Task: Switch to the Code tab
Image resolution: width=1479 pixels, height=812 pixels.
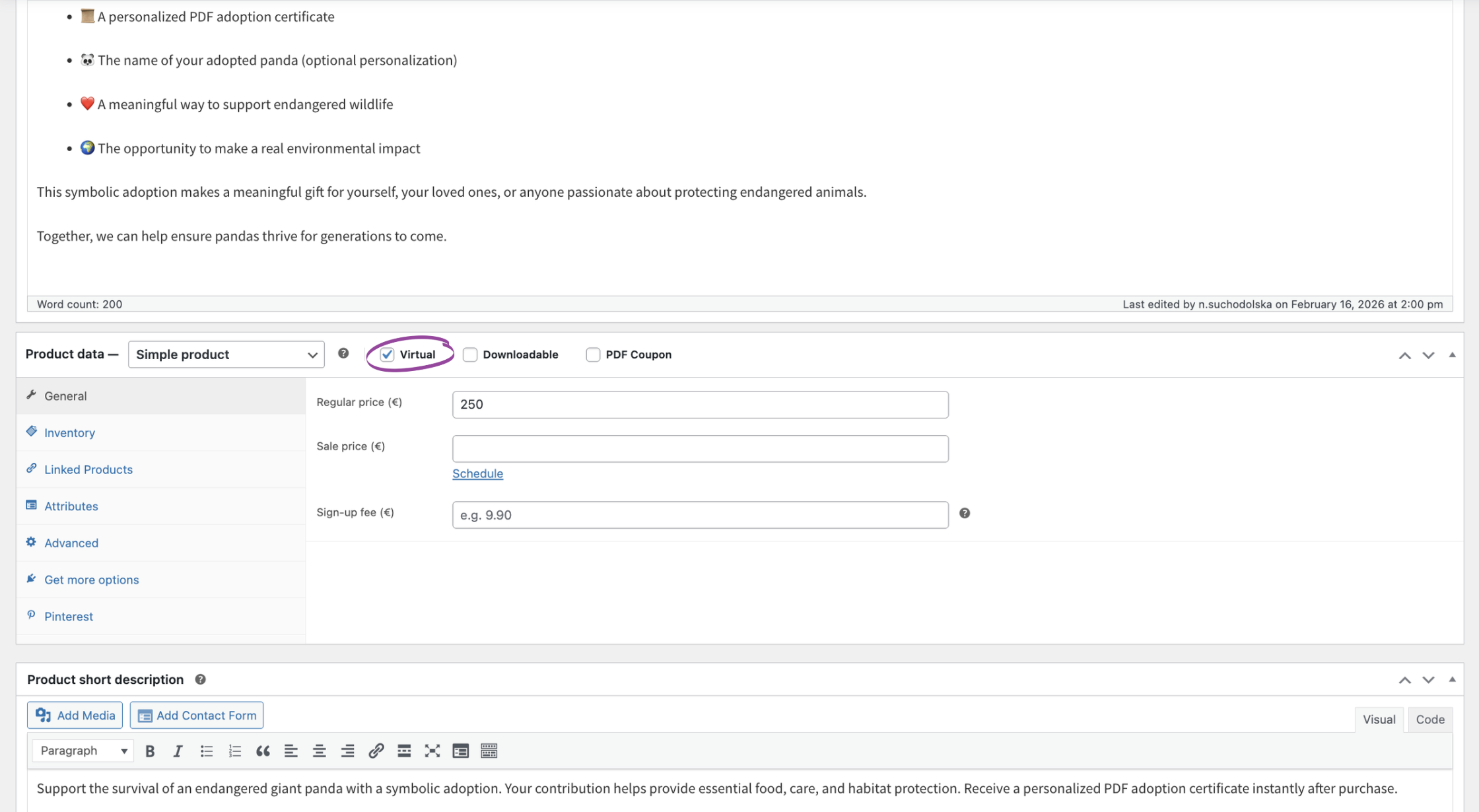Action: pyautogui.click(x=1430, y=719)
